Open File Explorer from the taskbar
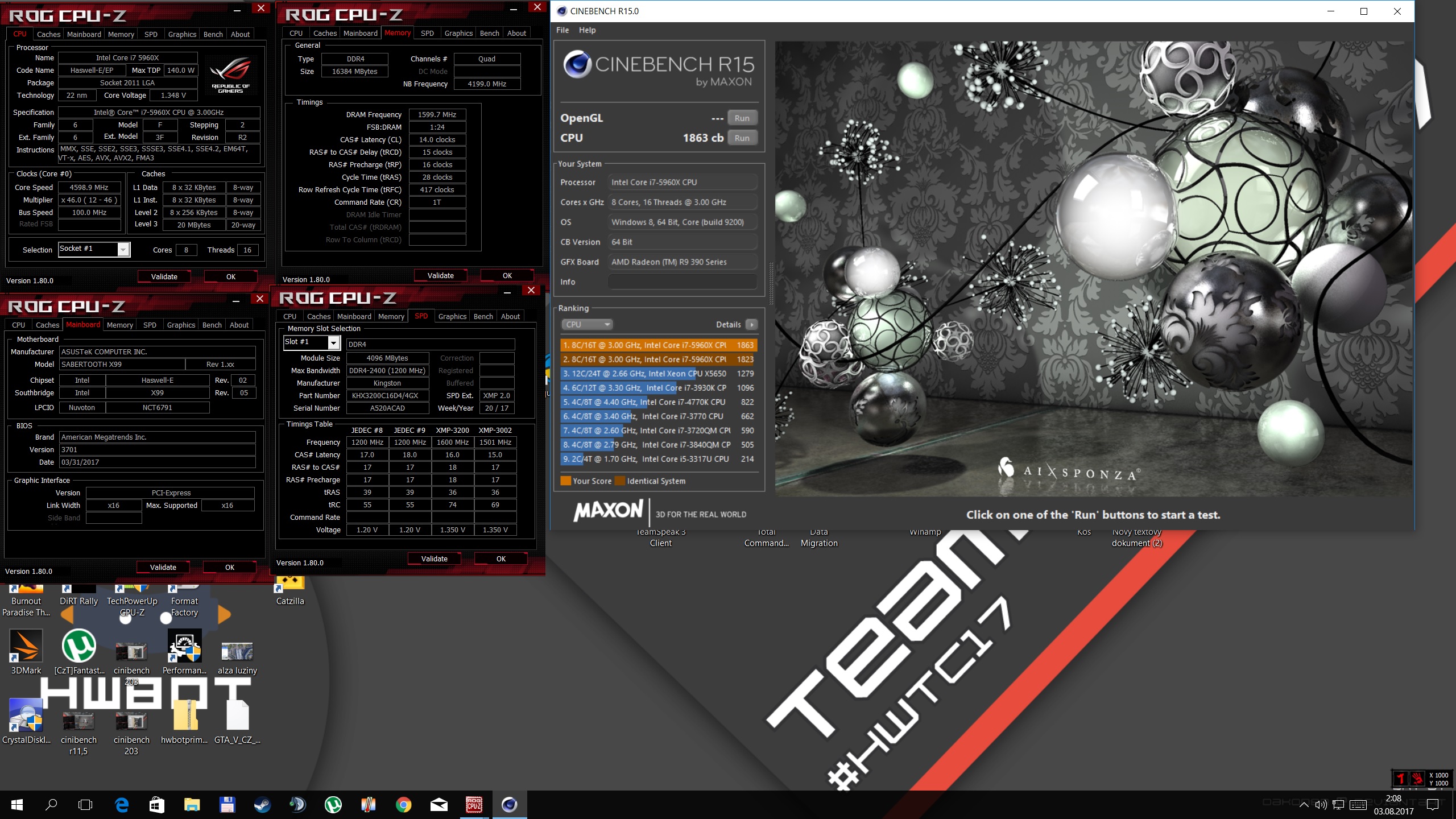Screen dimensions: 1456x819 click(x=192, y=805)
